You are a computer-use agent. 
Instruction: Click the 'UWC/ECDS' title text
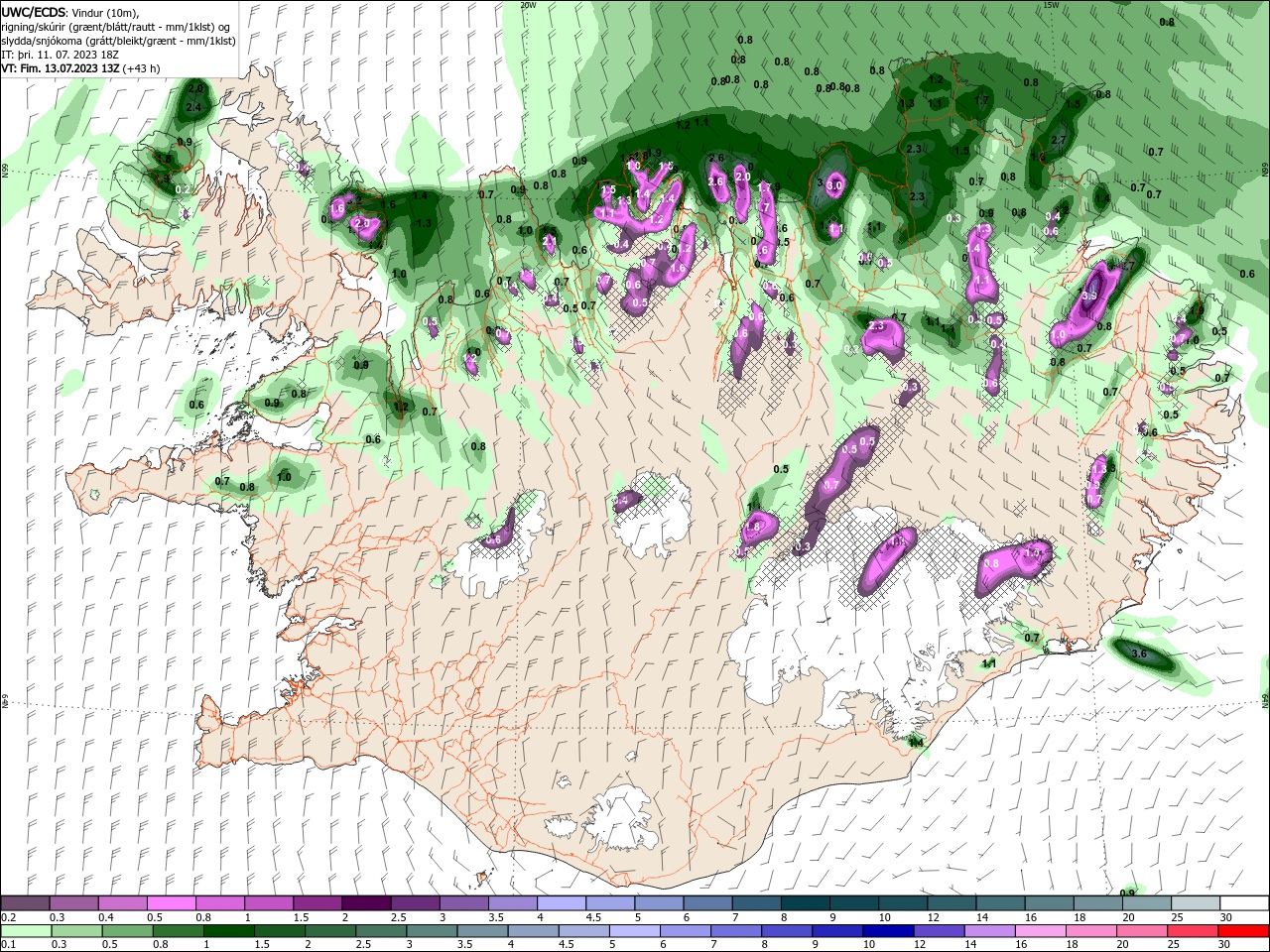(x=33, y=12)
